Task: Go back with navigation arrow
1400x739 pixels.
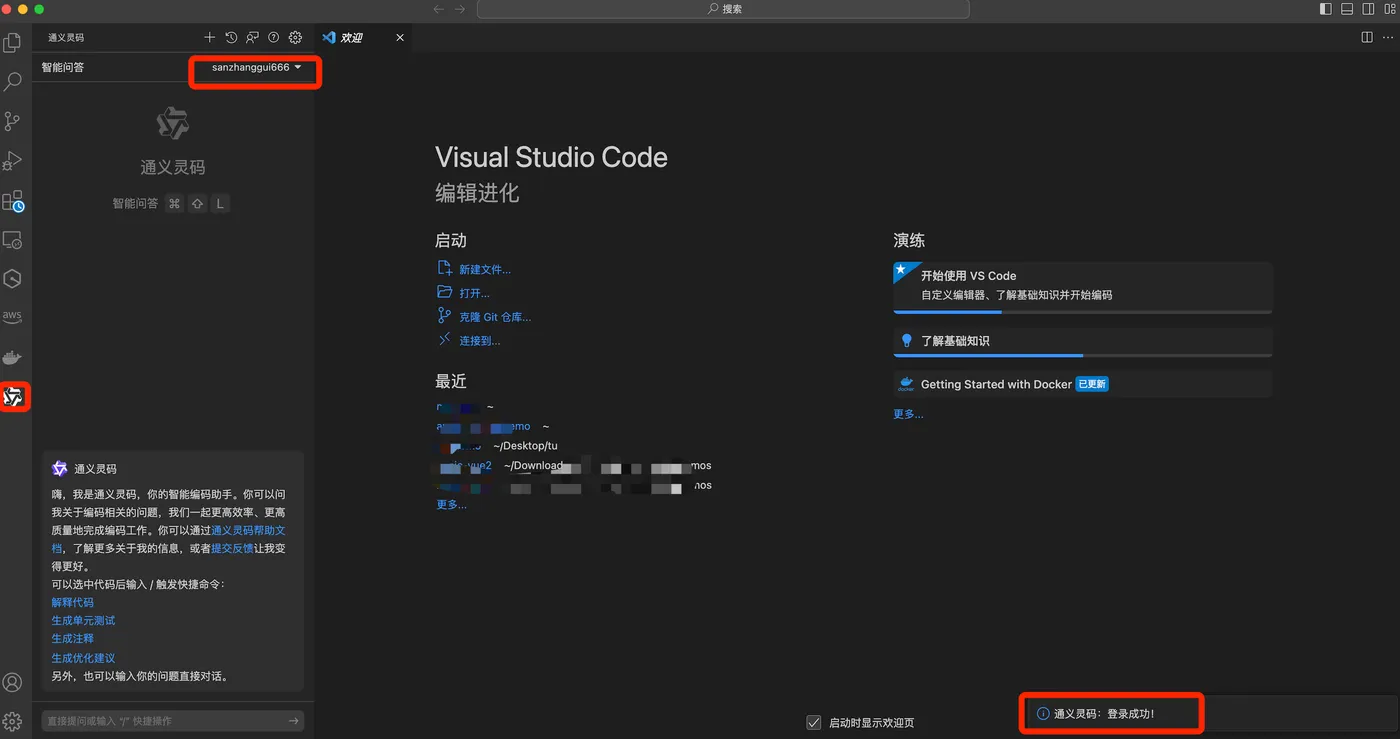Action: coord(438,9)
